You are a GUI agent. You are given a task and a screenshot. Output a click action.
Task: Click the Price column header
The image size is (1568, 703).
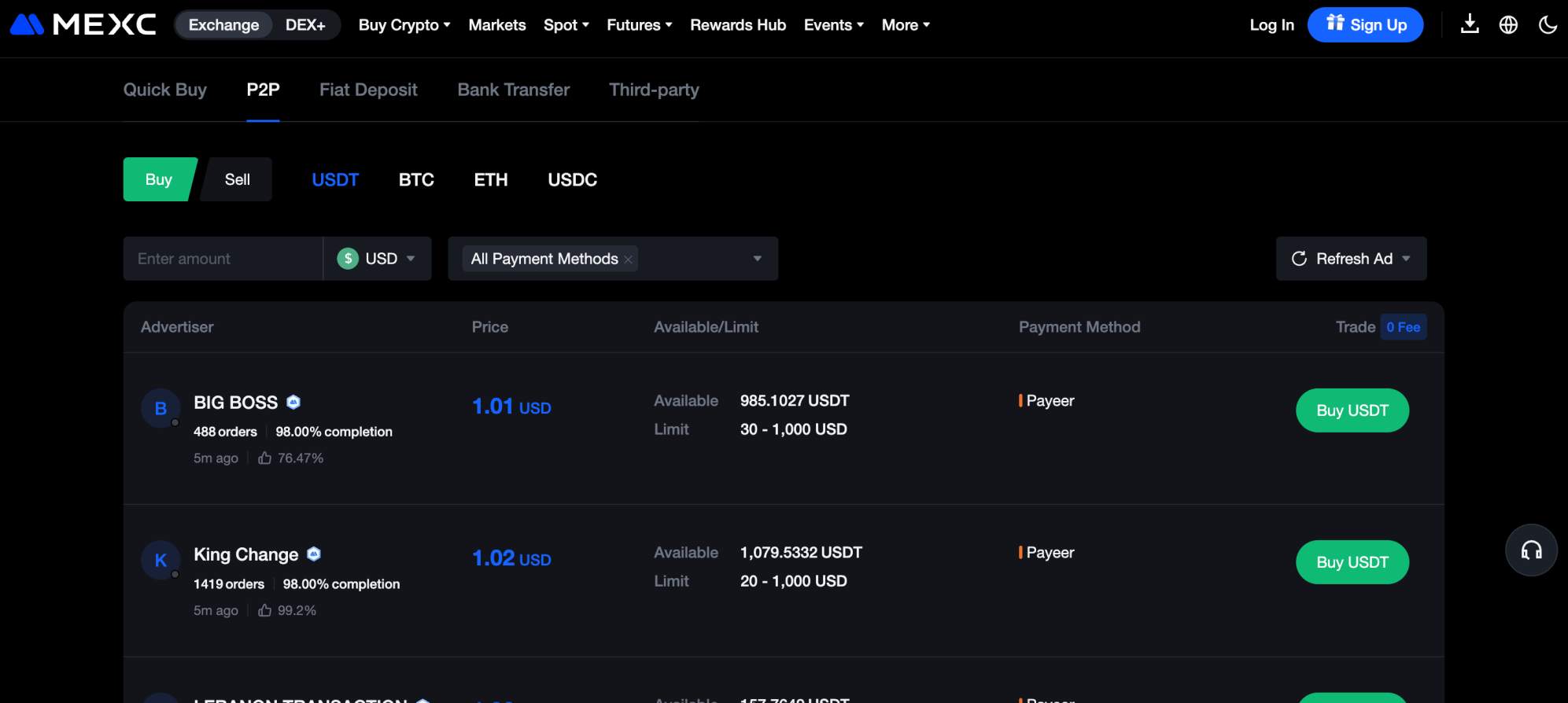click(x=490, y=327)
